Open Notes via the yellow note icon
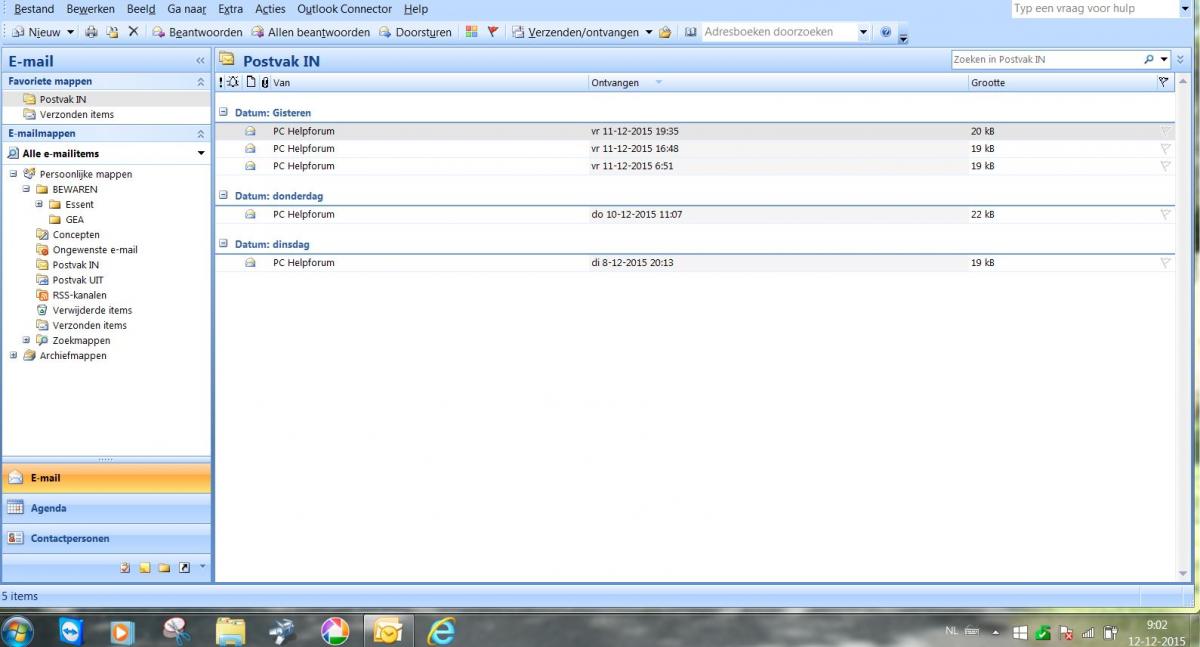This screenshot has width=1200, height=647. click(145, 568)
